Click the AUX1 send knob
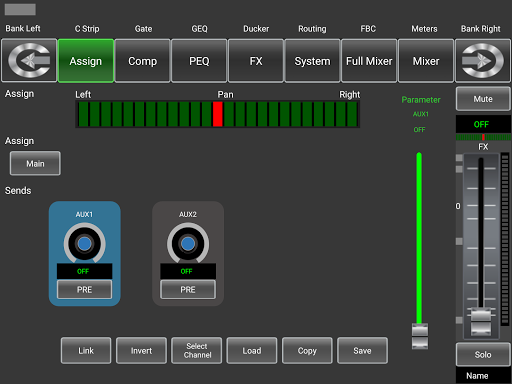Image resolution: width=512 pixels, height=384 pixels. pyautogui.click(x=85, y=244)
